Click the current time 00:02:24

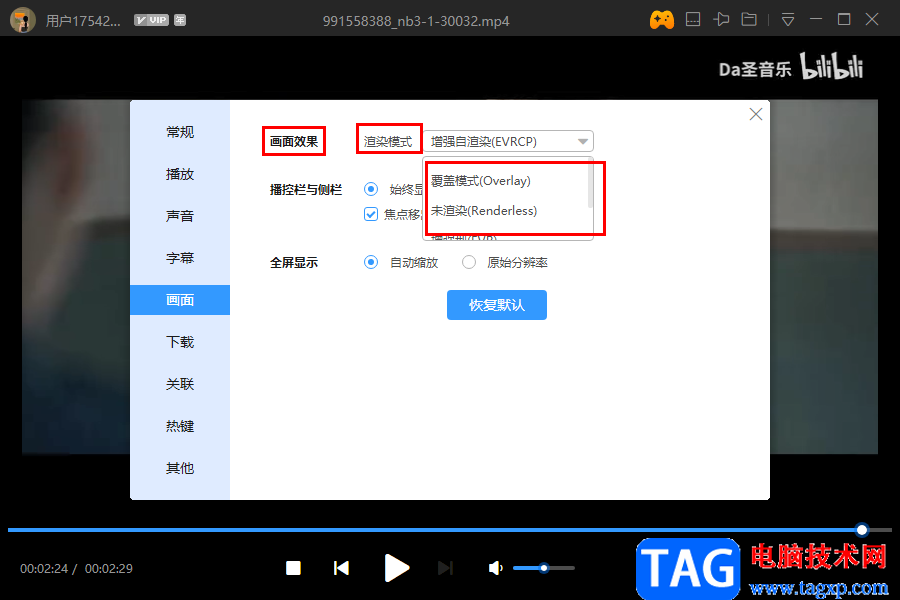click(44, 568)
